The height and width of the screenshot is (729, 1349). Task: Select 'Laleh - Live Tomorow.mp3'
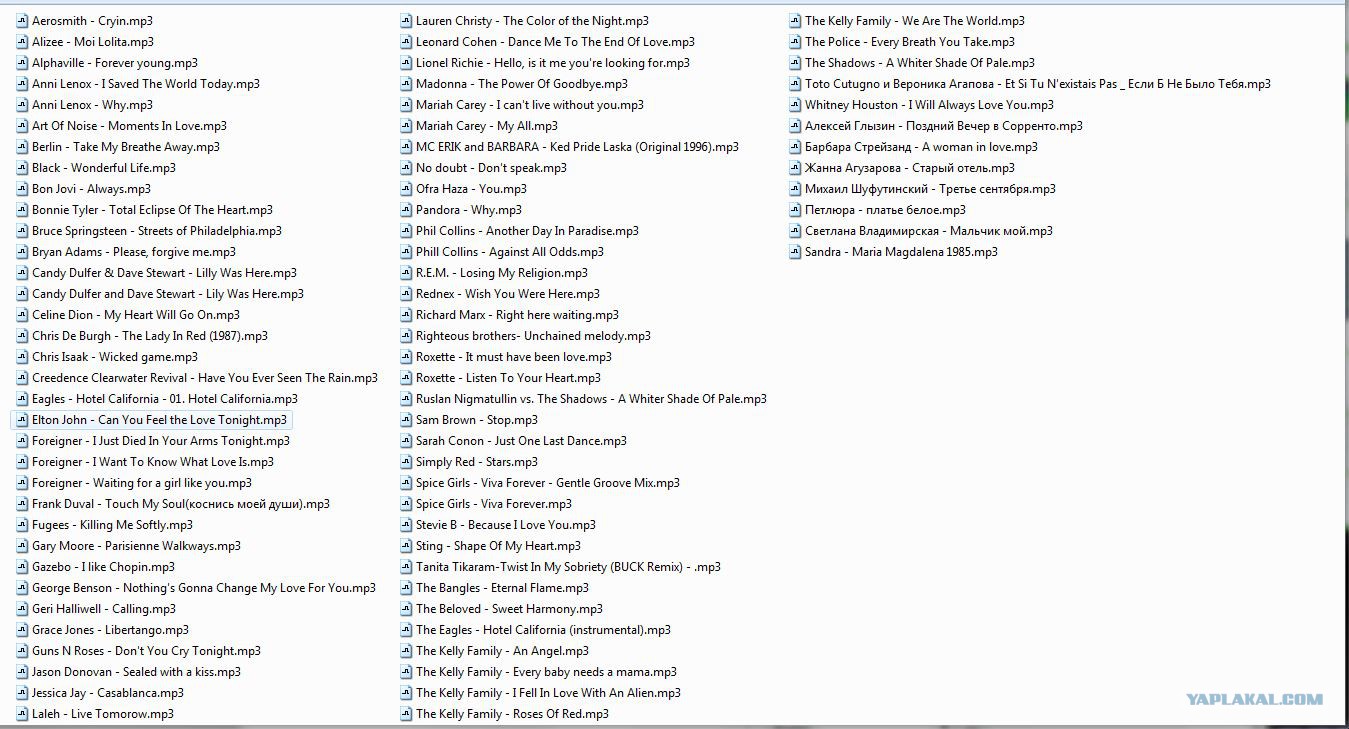point(103,714)
